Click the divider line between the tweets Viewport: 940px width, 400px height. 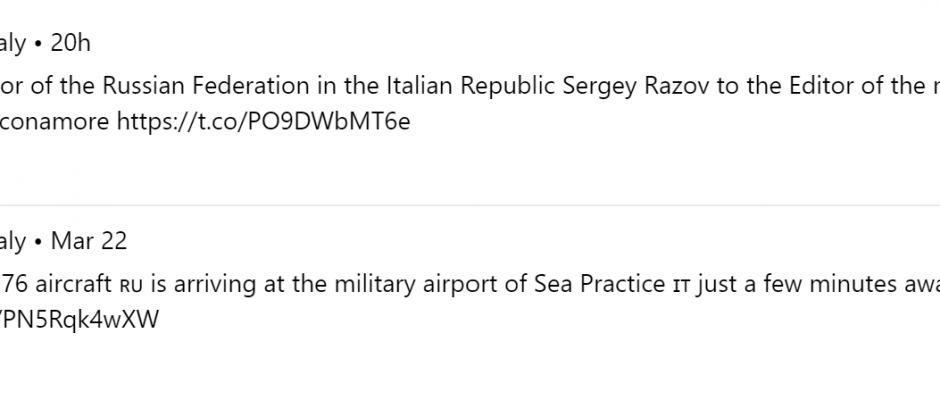[470, 205]
